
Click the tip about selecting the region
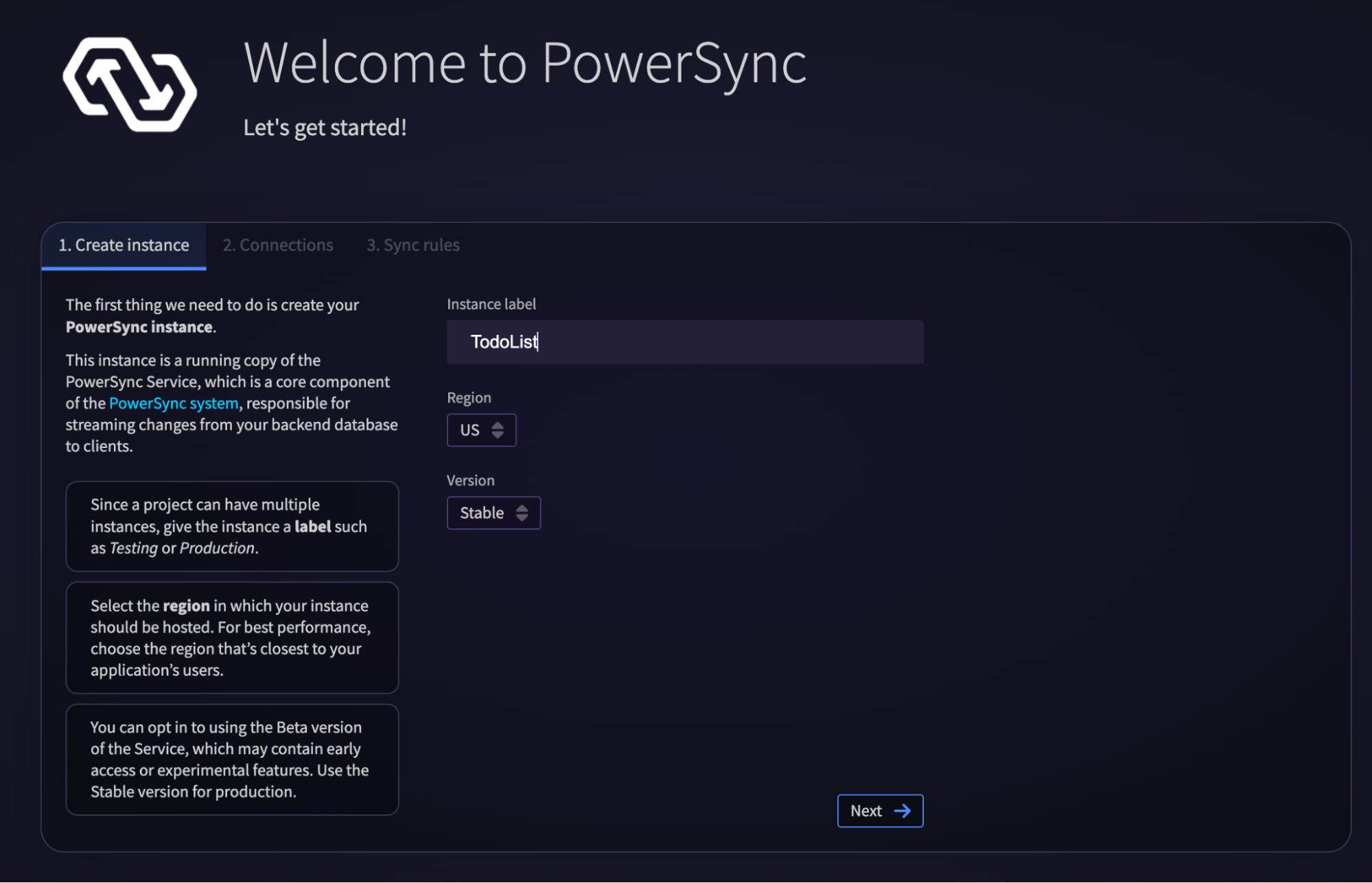232,637
